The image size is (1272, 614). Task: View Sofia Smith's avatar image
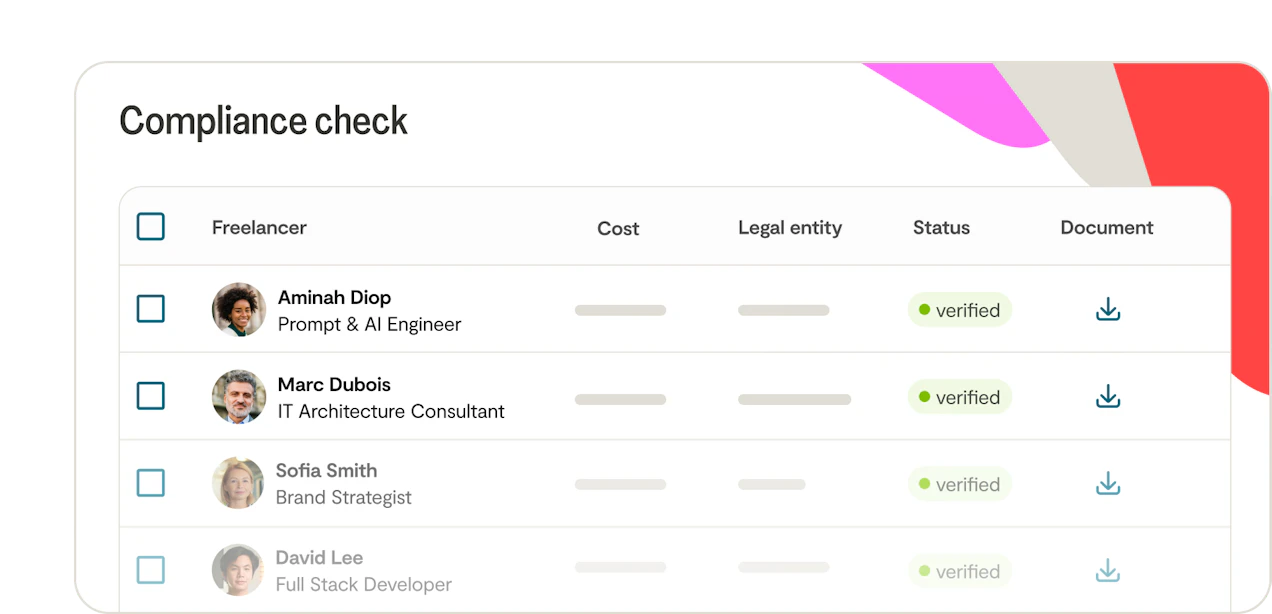pyautogui.click(x=239, y=483)
